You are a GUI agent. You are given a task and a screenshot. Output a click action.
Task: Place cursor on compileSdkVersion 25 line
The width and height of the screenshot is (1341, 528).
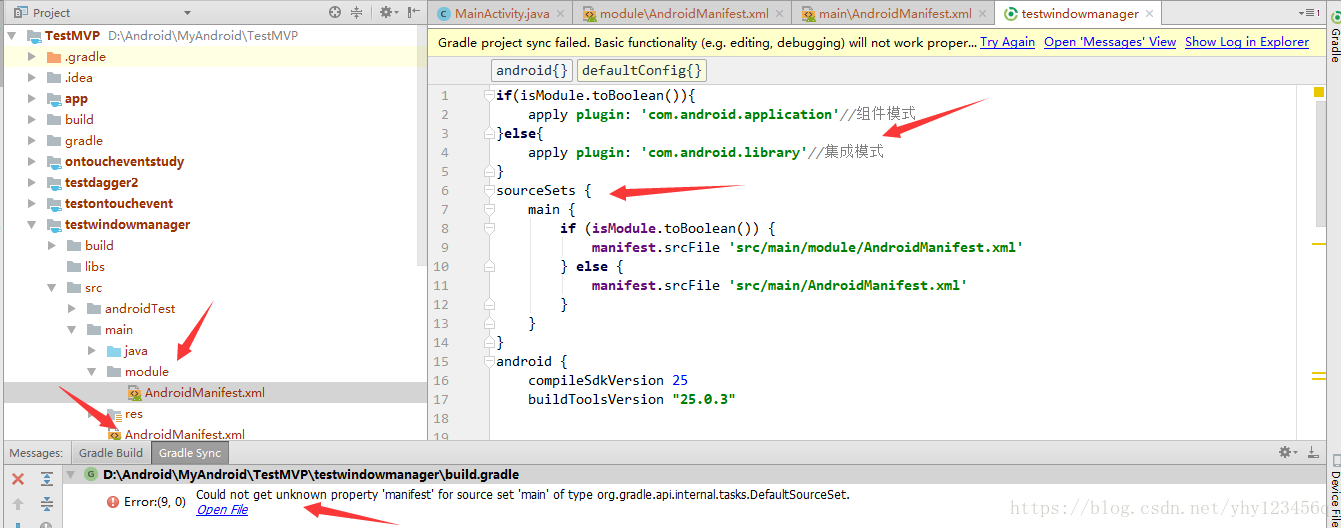608,380
